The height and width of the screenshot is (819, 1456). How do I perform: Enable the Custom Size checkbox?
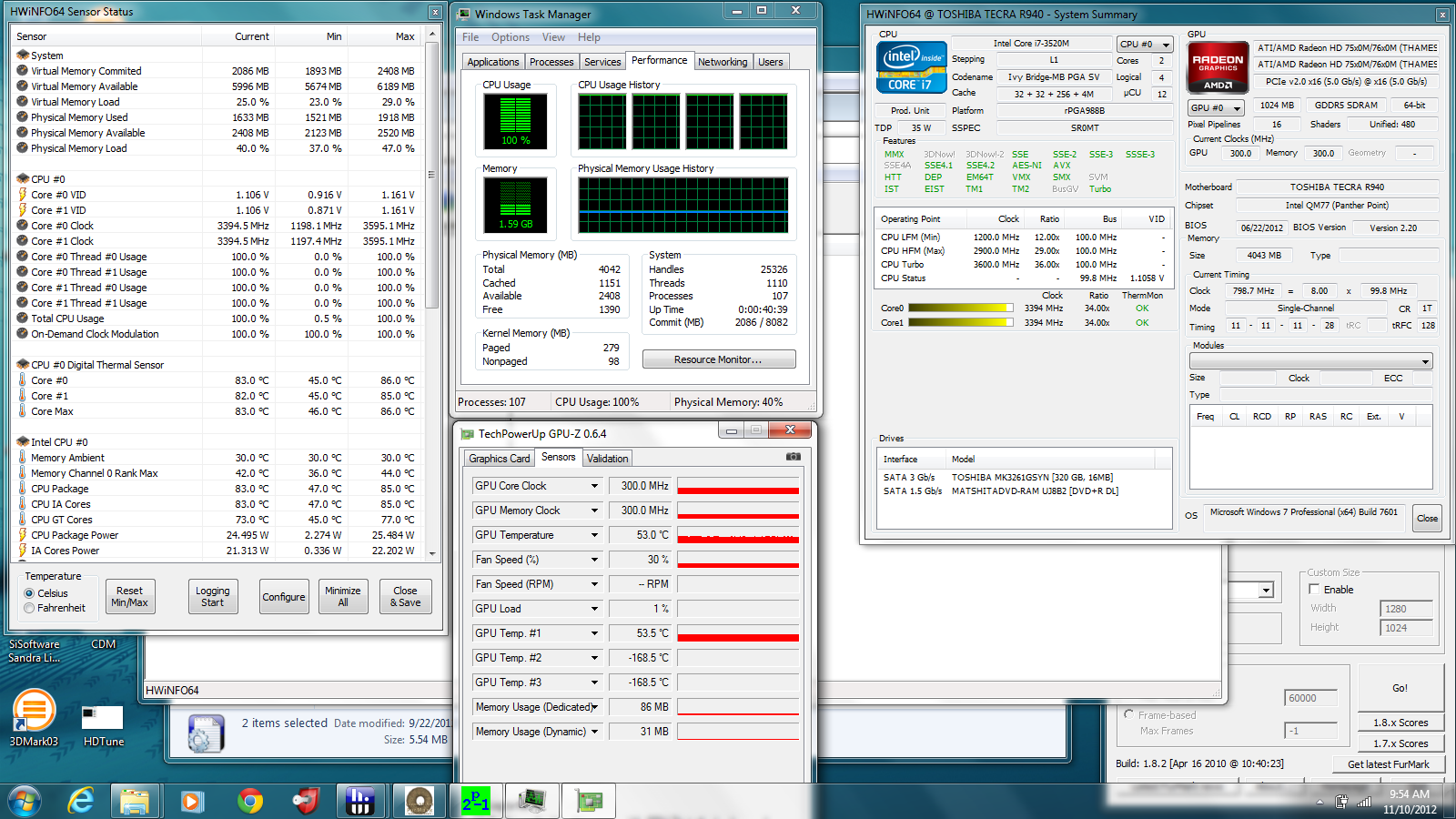pyautogui.click(x=1314, y=590)
